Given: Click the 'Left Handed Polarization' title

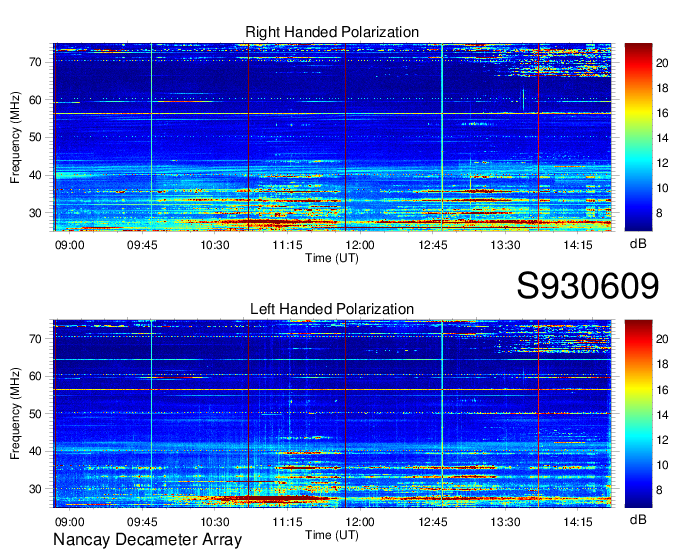Looking at the screenshot, I should tap(332, 309).
